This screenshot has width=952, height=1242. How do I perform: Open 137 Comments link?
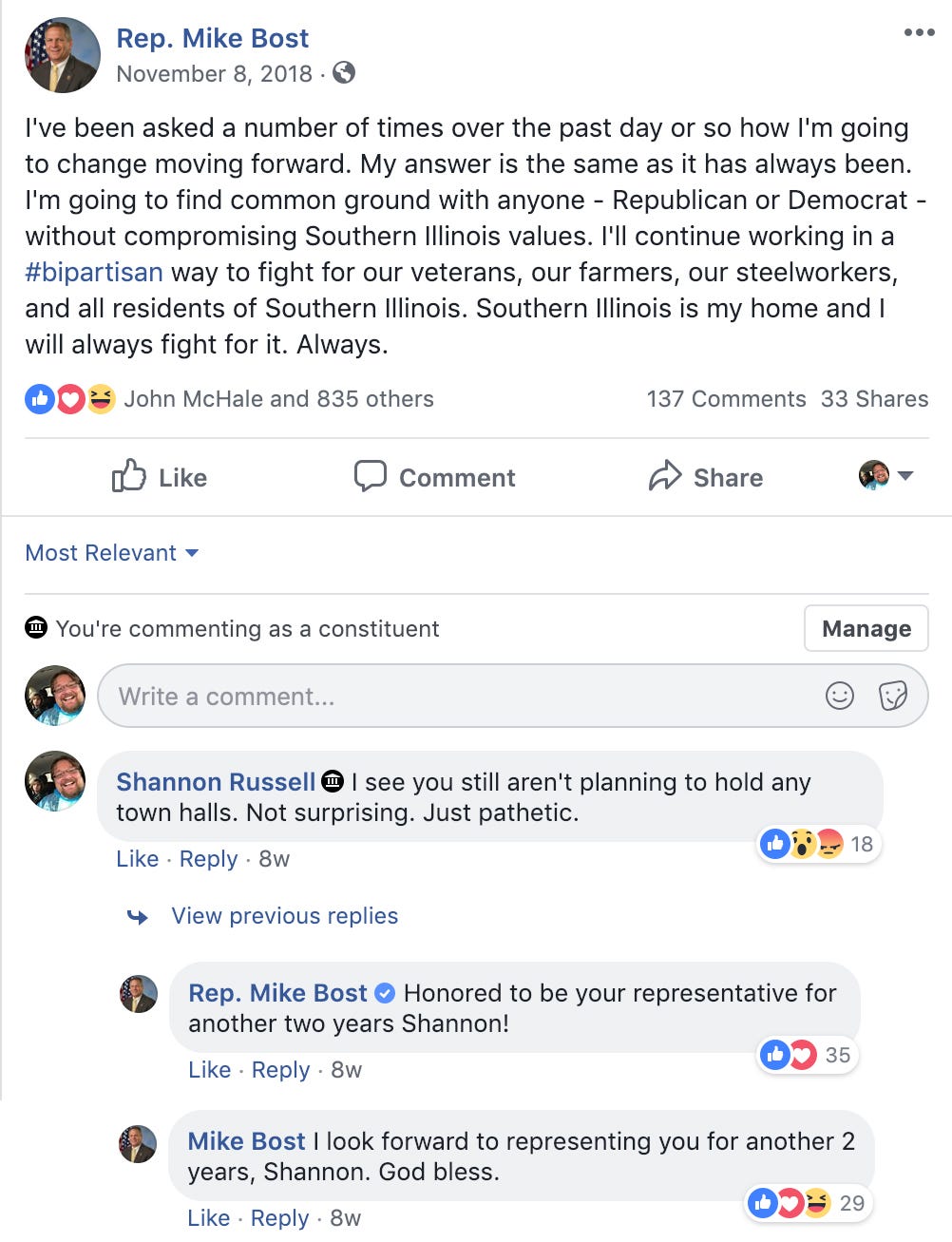pos(726,399)
